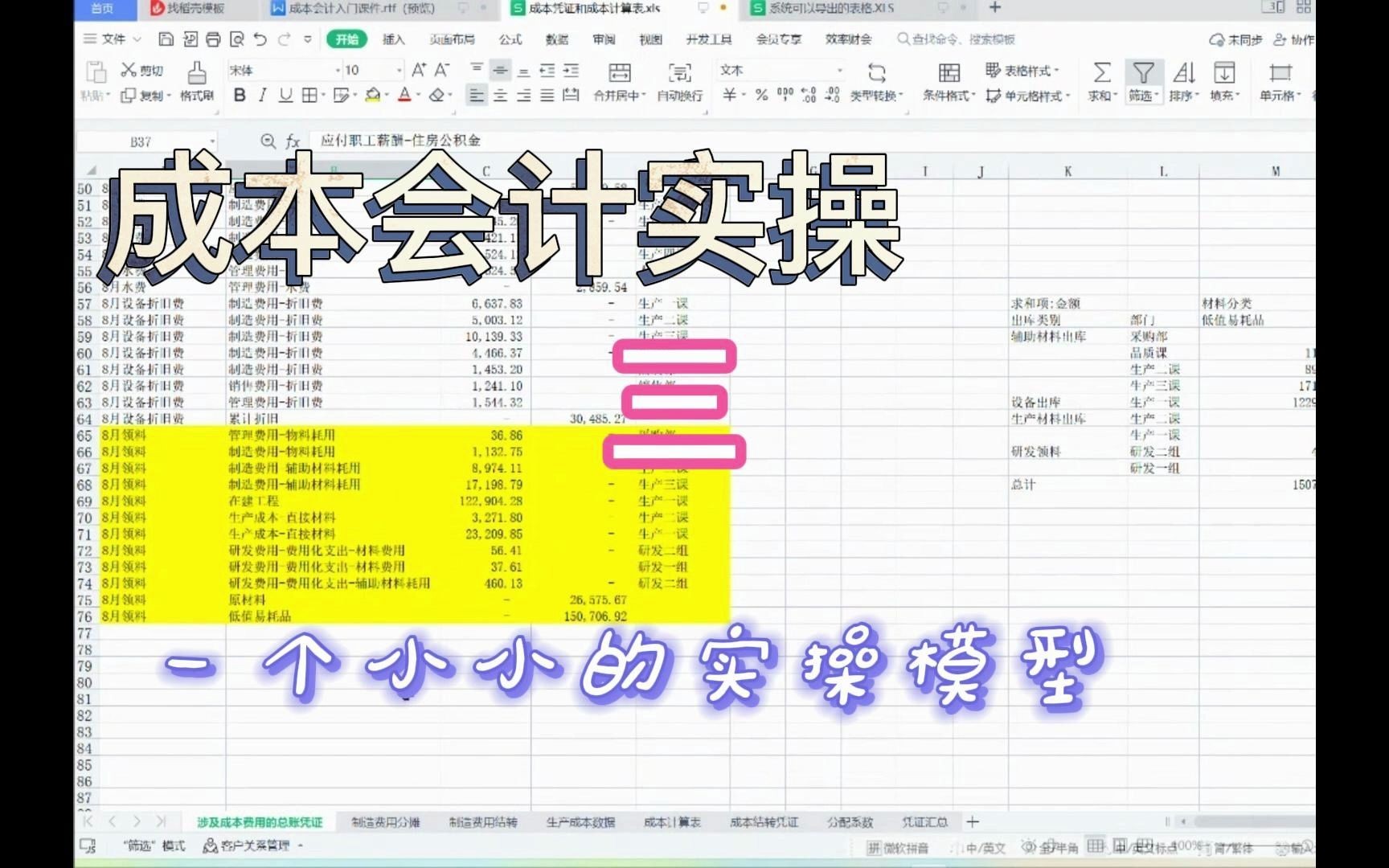The width and height of the screenshot is (1389, 868).
Task: Click the Save icon in quick access toolbar
Action: tap(166, 39)
